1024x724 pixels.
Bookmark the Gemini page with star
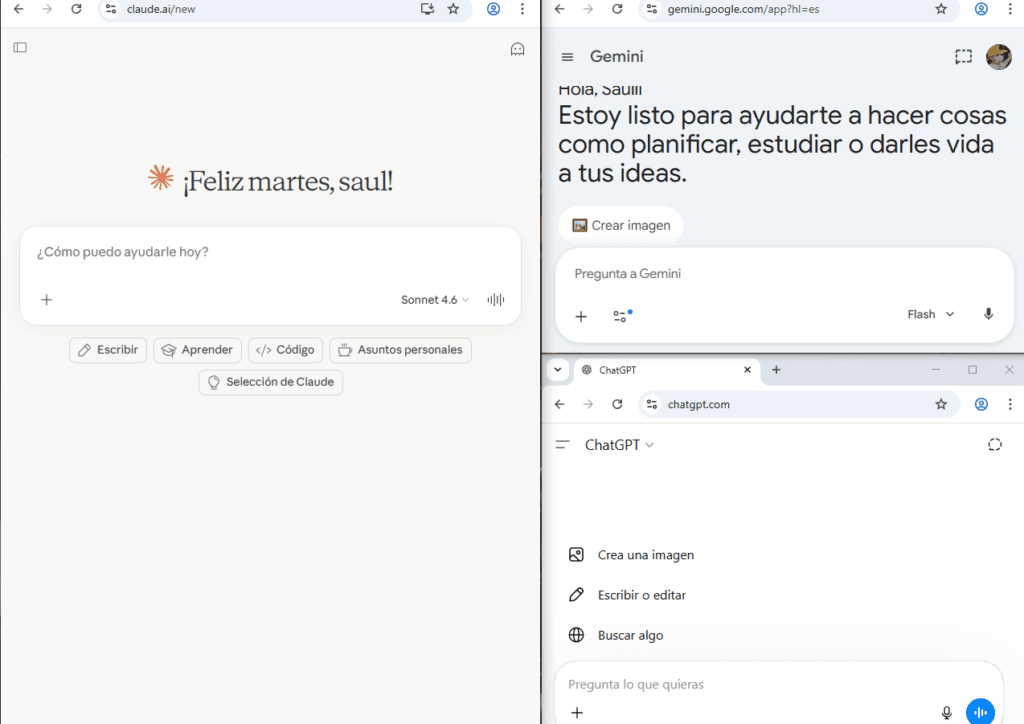click(941, 9)
